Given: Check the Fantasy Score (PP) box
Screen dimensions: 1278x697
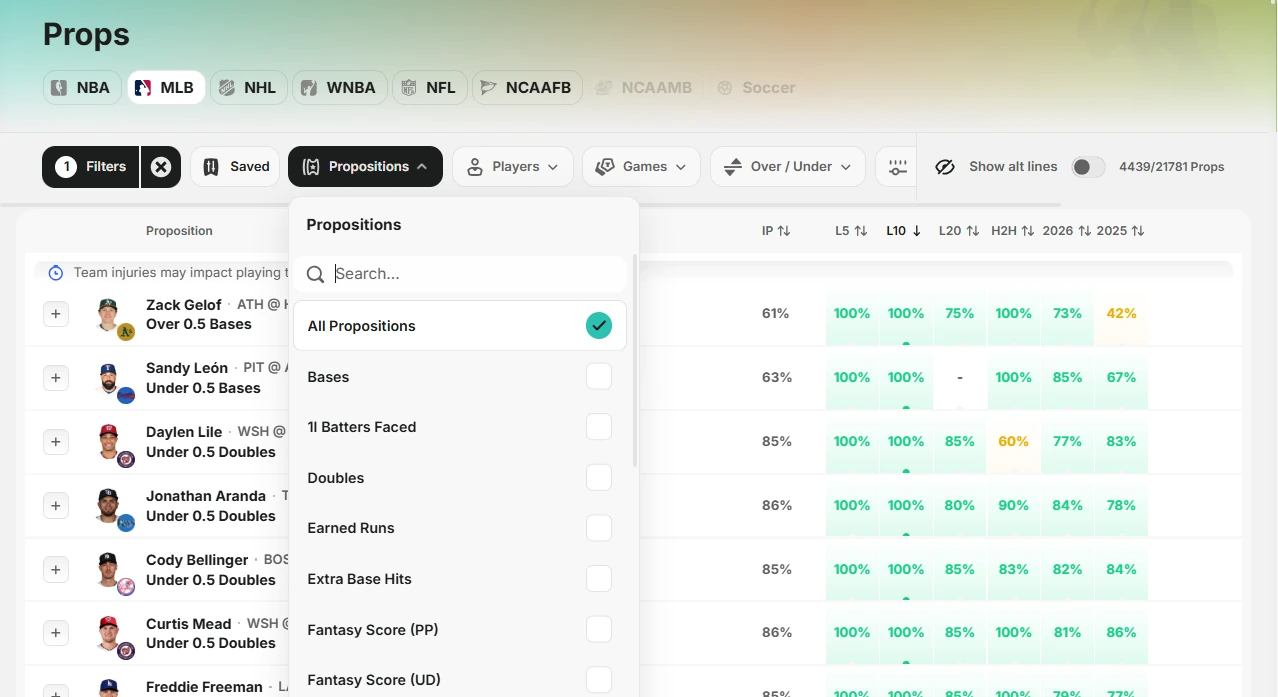Looking at the screenshot, I should point(599,629).
